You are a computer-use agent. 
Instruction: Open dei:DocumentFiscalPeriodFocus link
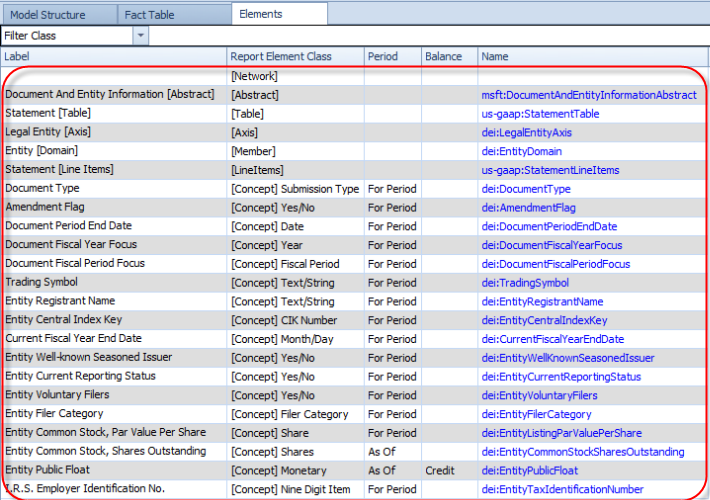point(556,264)
